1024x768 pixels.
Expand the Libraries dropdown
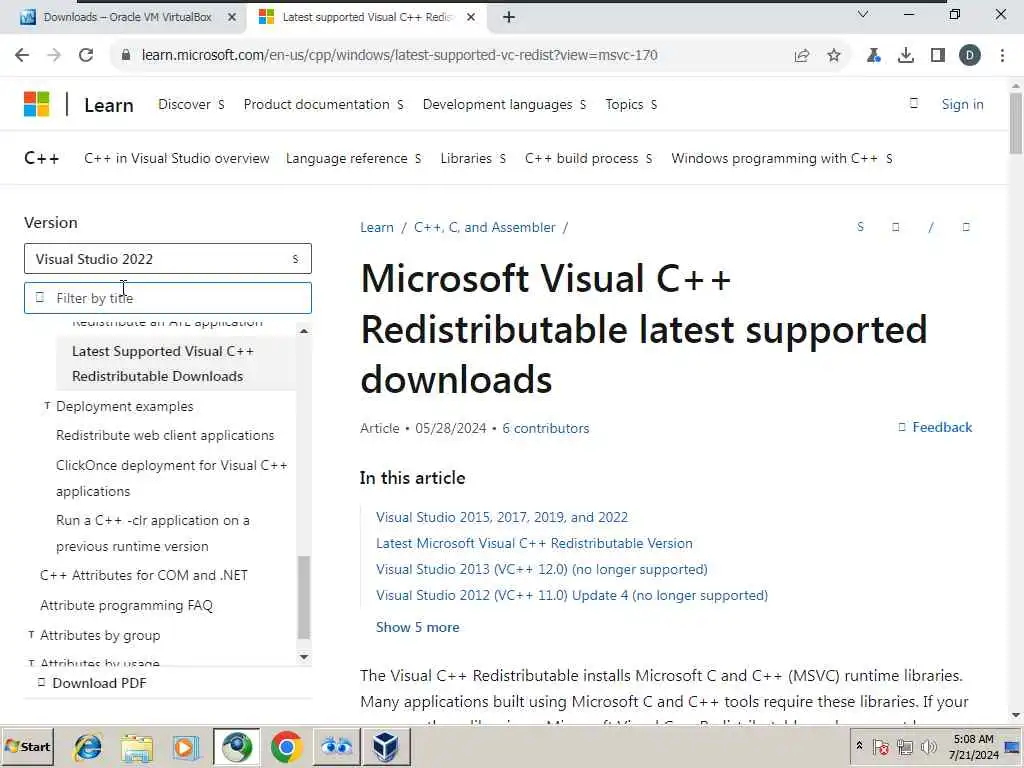click(473, 159)
